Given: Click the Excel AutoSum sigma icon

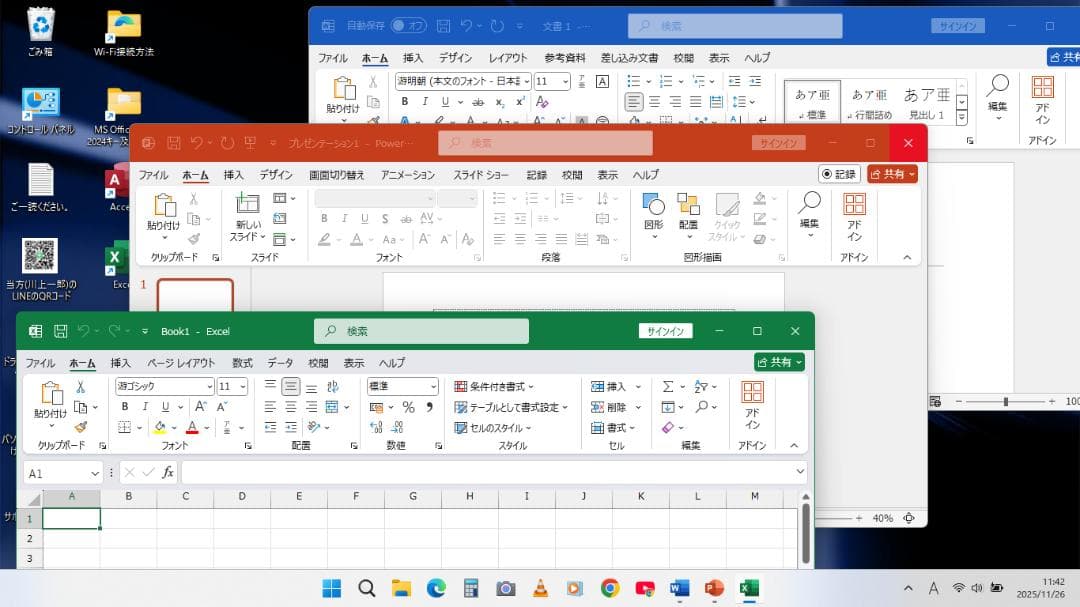Looking at the screenshot, I should (667, 386).
